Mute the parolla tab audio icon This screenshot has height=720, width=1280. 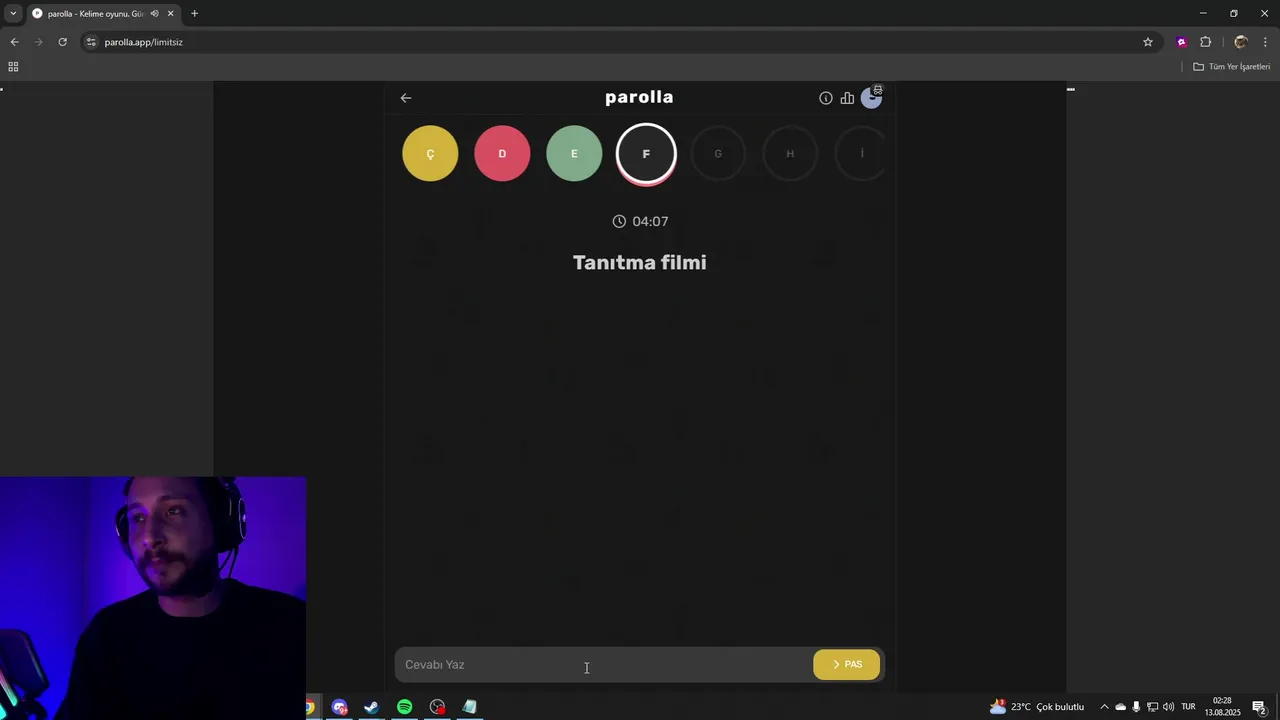click(x=154, y=14)
